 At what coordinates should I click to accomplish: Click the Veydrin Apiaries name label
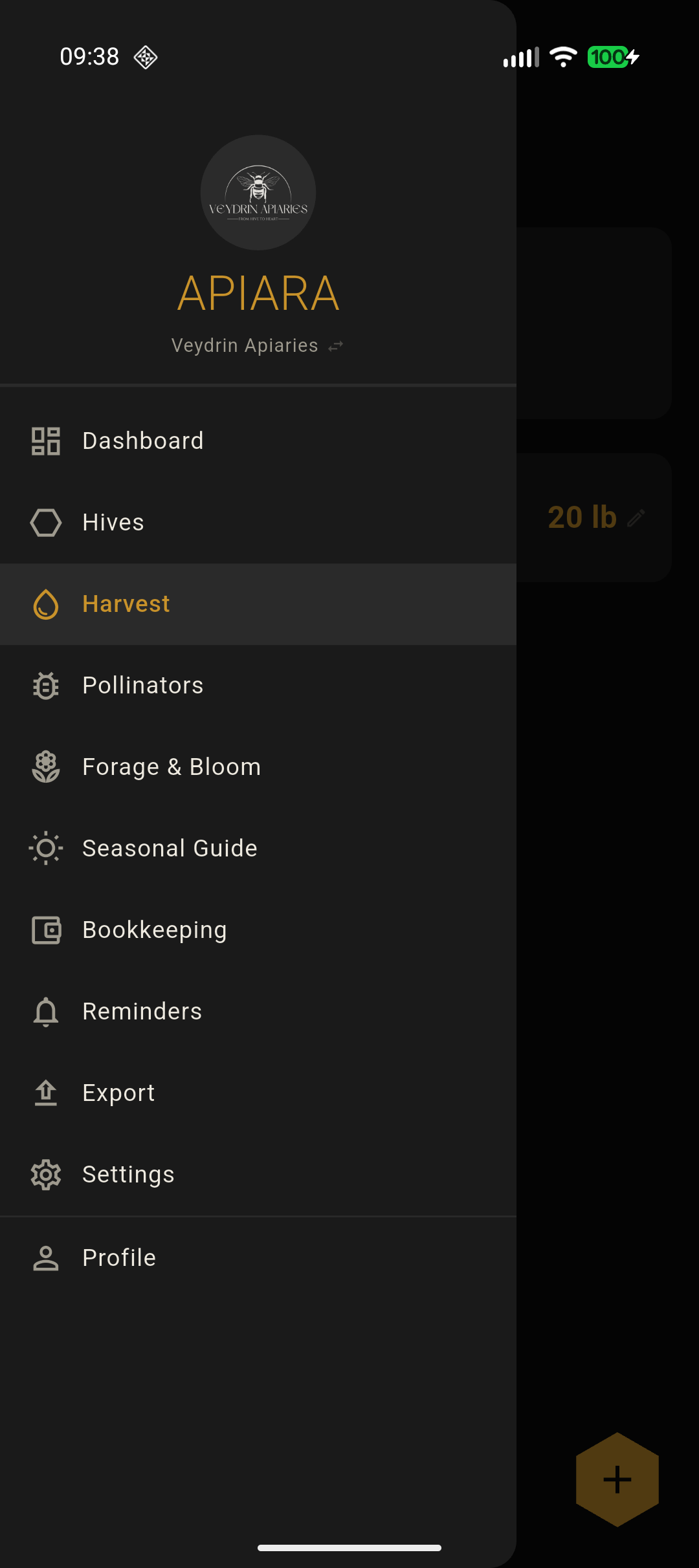[x=245, y=345]
